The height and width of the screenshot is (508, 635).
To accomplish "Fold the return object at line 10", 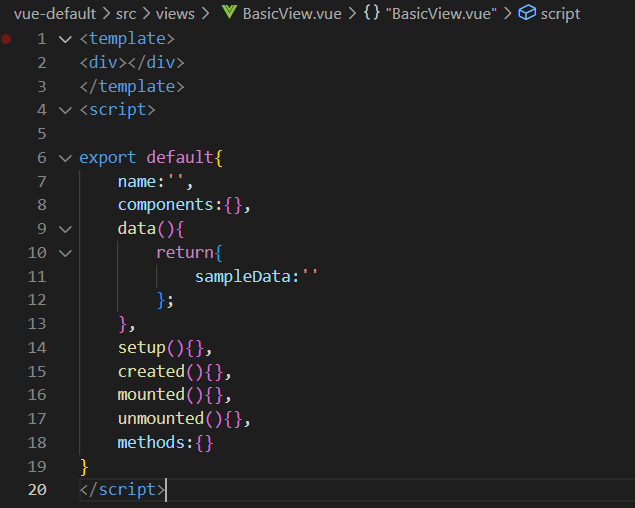I will (65, 253).
